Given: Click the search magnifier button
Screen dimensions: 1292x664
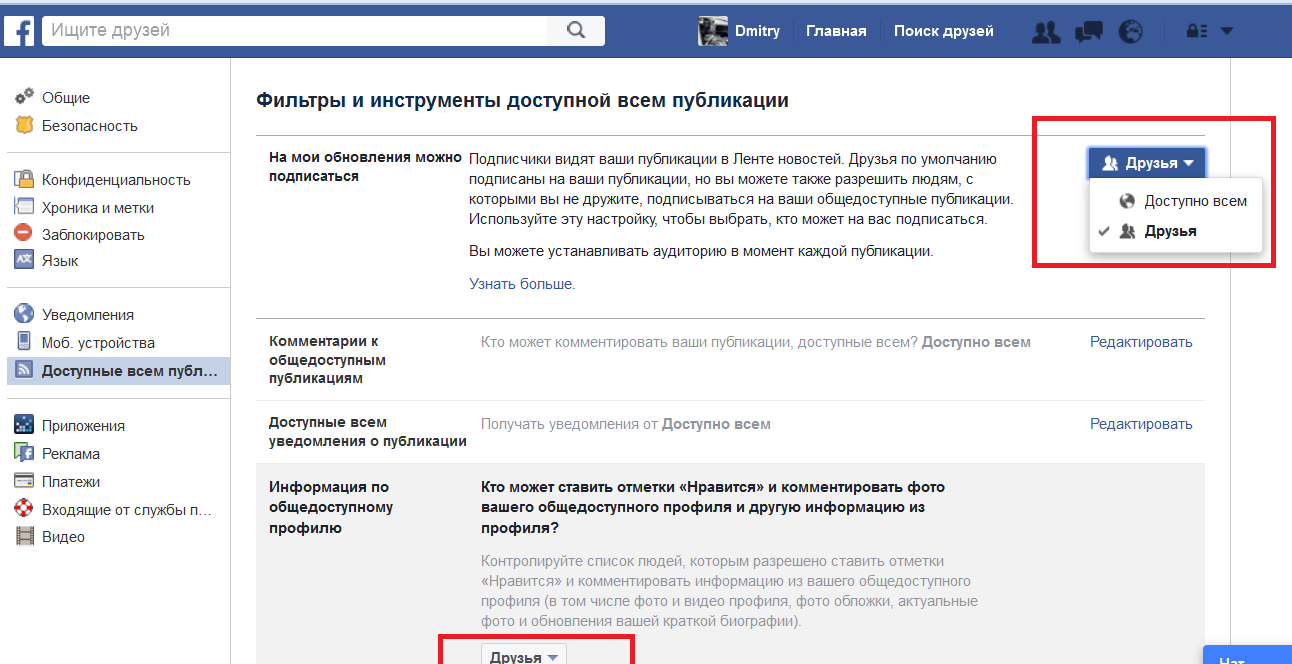Looking at the screenshot, I should pyautogui.click(x=576, y=30).
